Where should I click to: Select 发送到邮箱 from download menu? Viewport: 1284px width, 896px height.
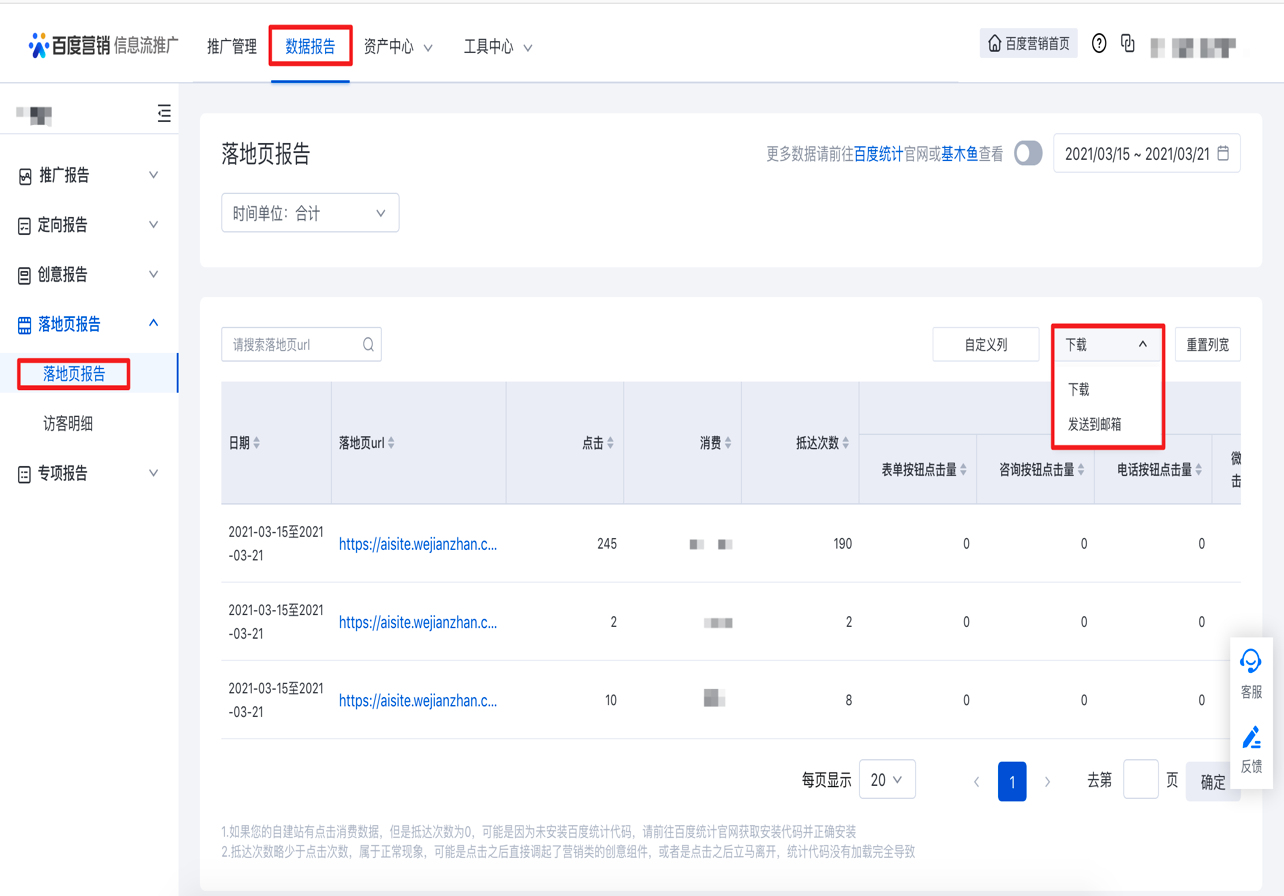coord(1094,424)
